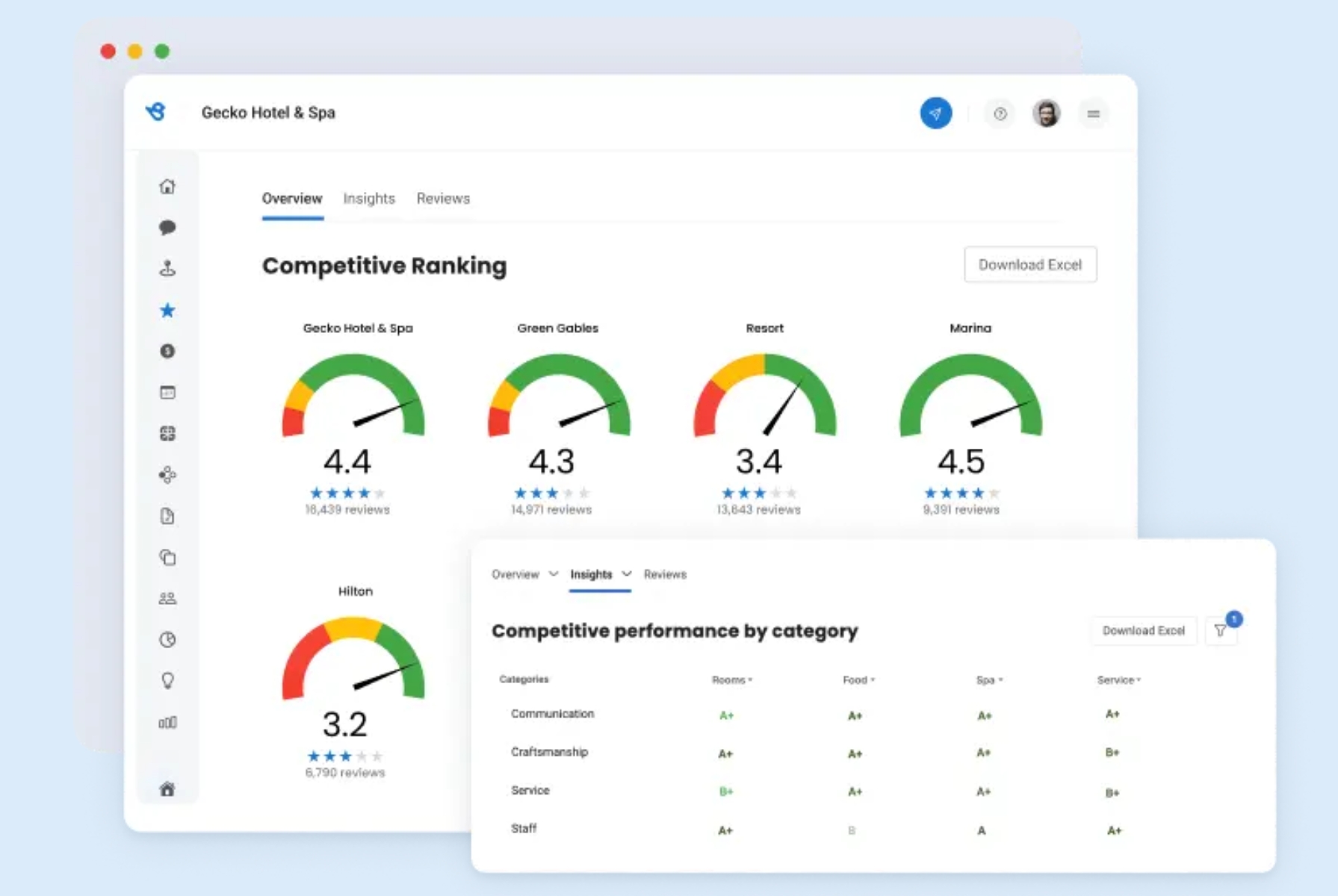
Task: Click the people team sidebar icon
Action: [168, 597]
